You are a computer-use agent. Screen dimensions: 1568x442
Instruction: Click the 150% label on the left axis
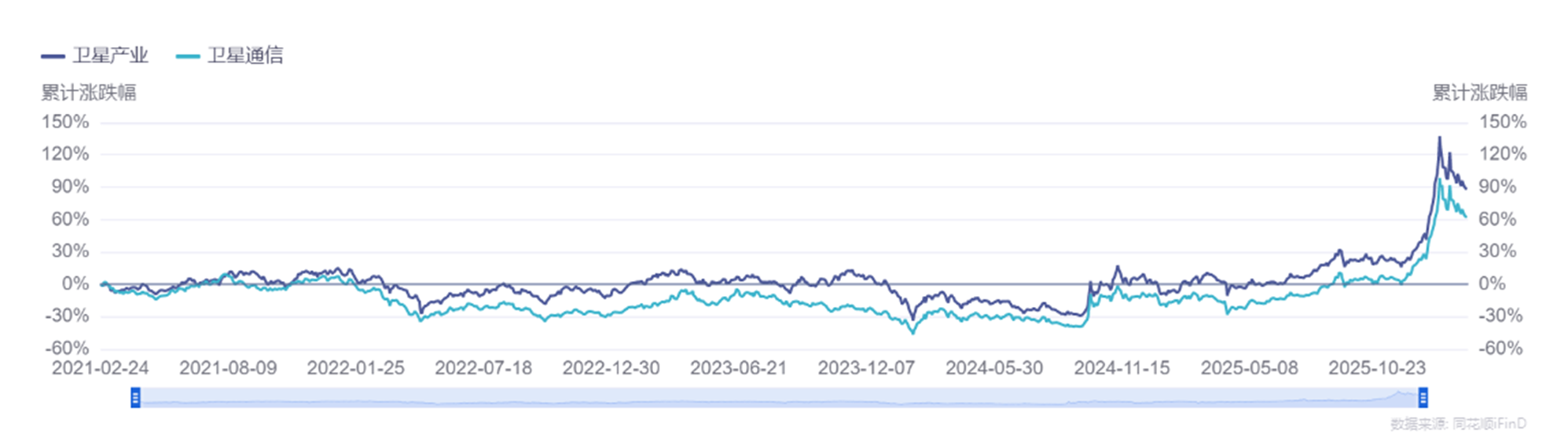(65, 122)
